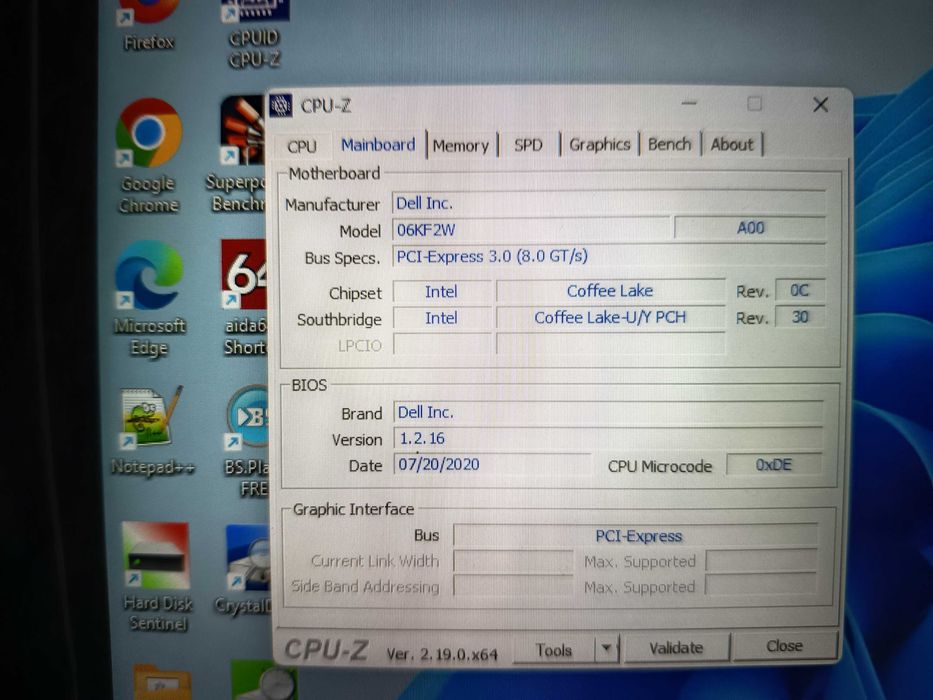Click the Chipset Intel vendor field

(x=442, y=292)
